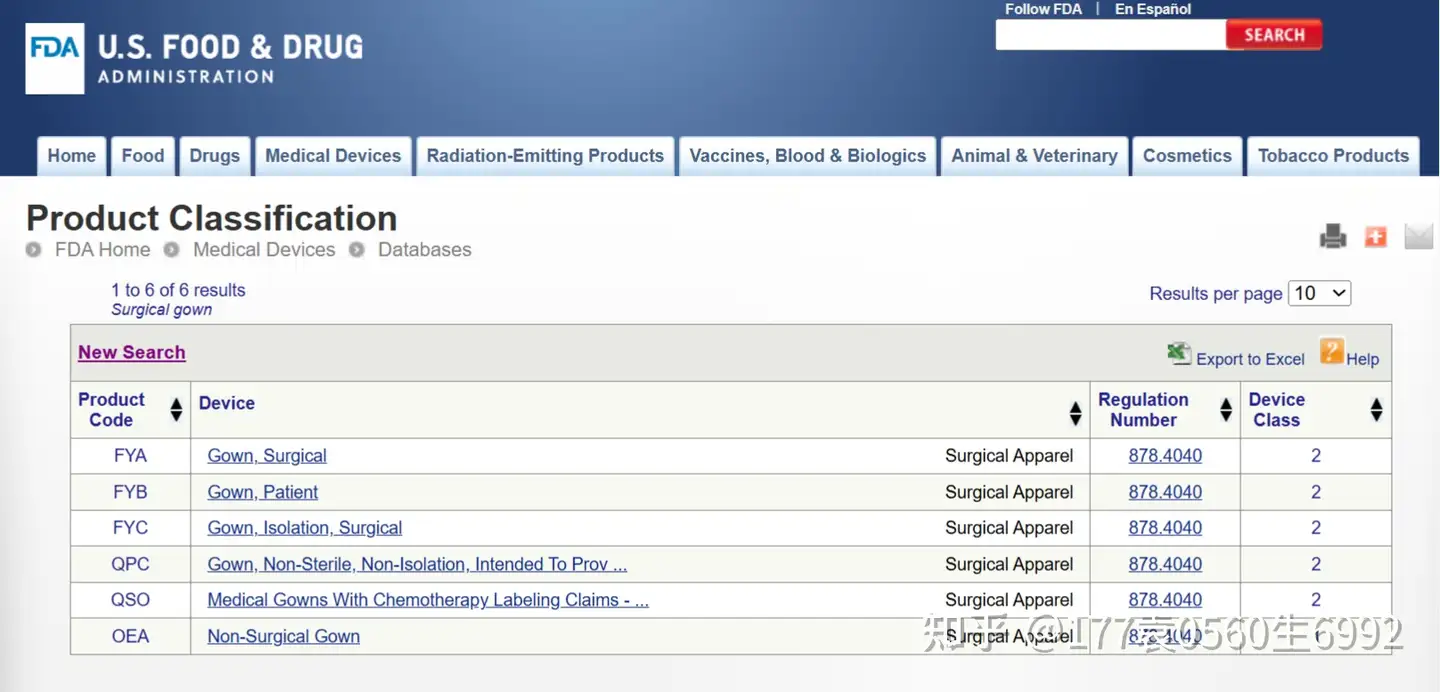
Task: Switch to Animal & Veterinary tab
Action: (1034, 156)
